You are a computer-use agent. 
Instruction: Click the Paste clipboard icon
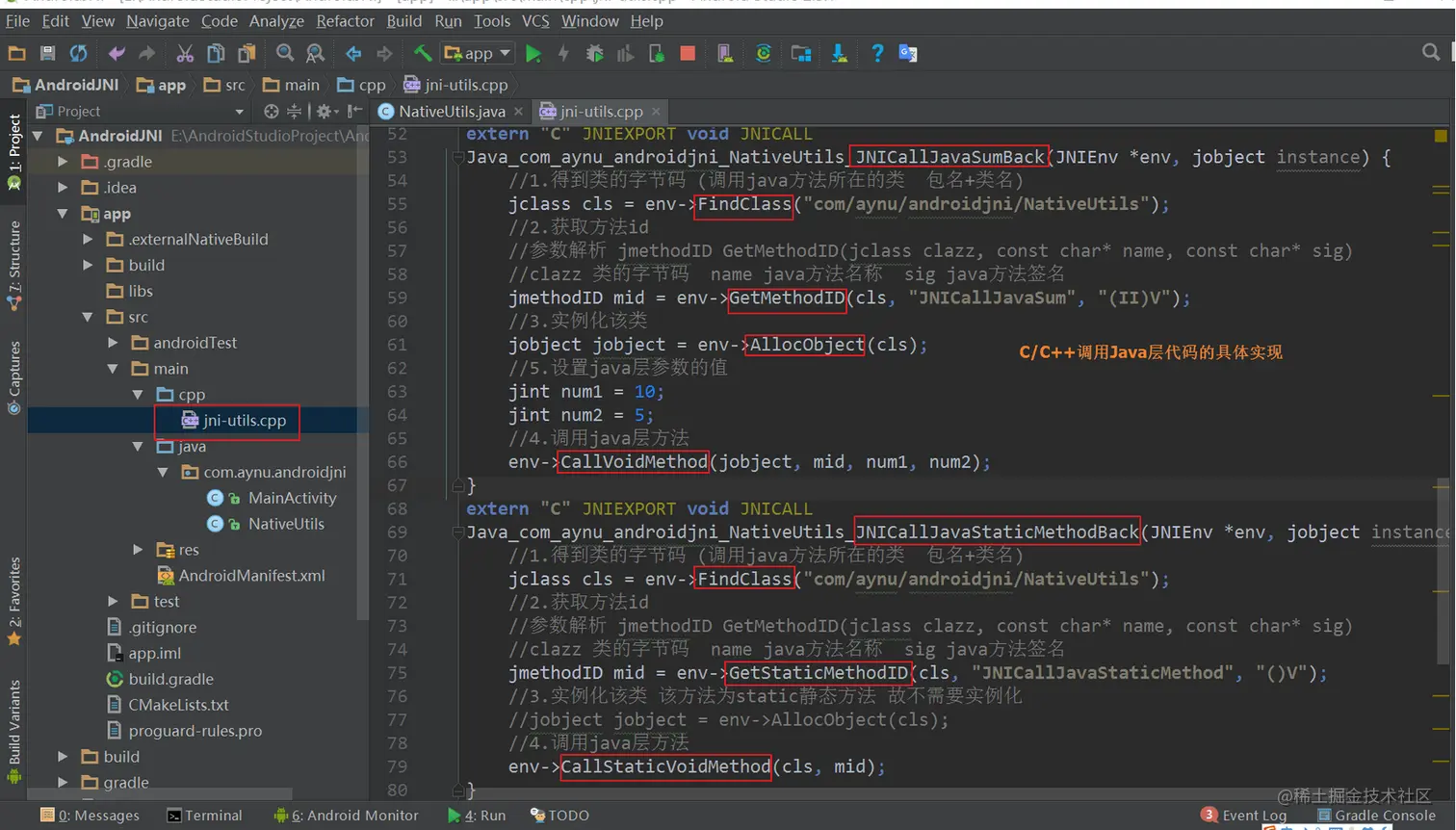[x=247, y=54]
